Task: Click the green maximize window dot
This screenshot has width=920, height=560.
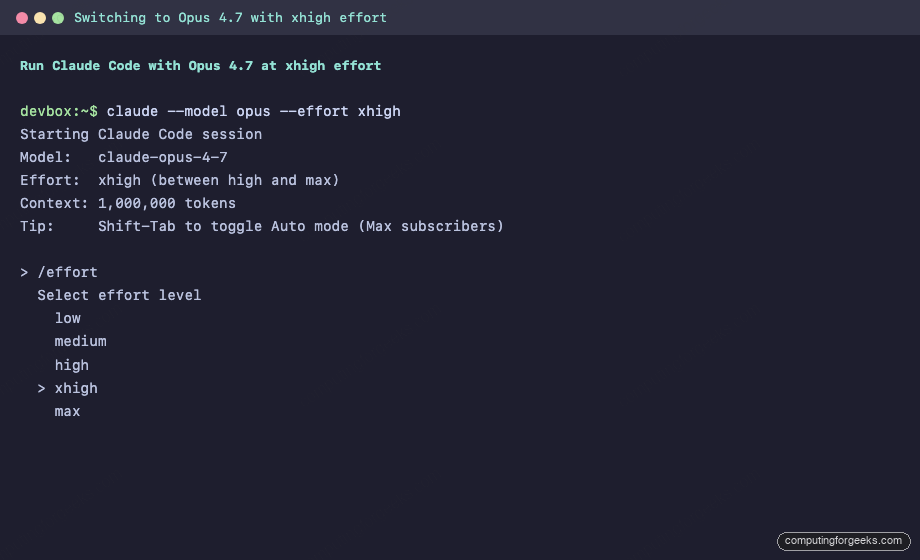Action: click(x=58, y=18)
